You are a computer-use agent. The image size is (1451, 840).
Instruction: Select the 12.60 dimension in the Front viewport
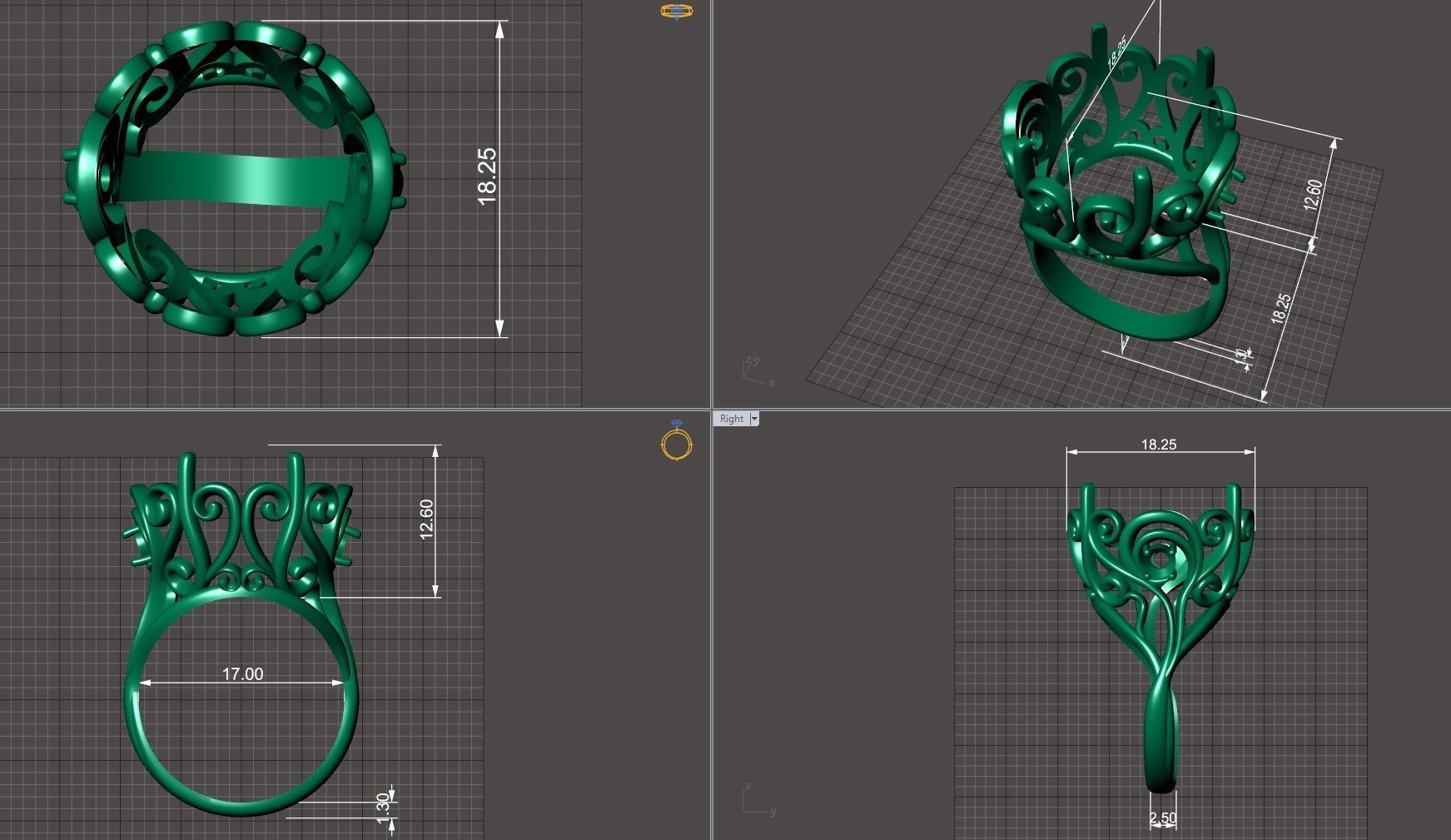426,519
